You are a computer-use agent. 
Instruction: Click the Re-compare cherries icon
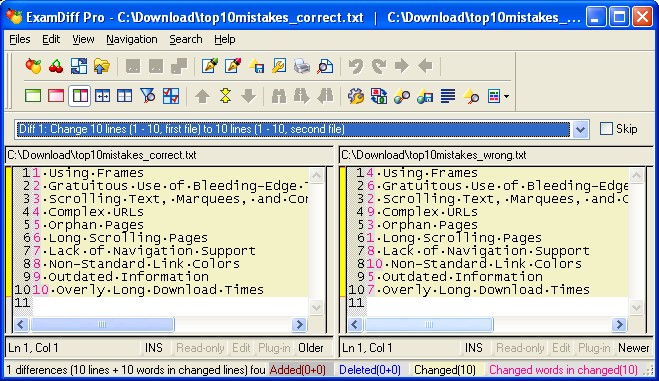pyautogui.click(x=56, y=66)
